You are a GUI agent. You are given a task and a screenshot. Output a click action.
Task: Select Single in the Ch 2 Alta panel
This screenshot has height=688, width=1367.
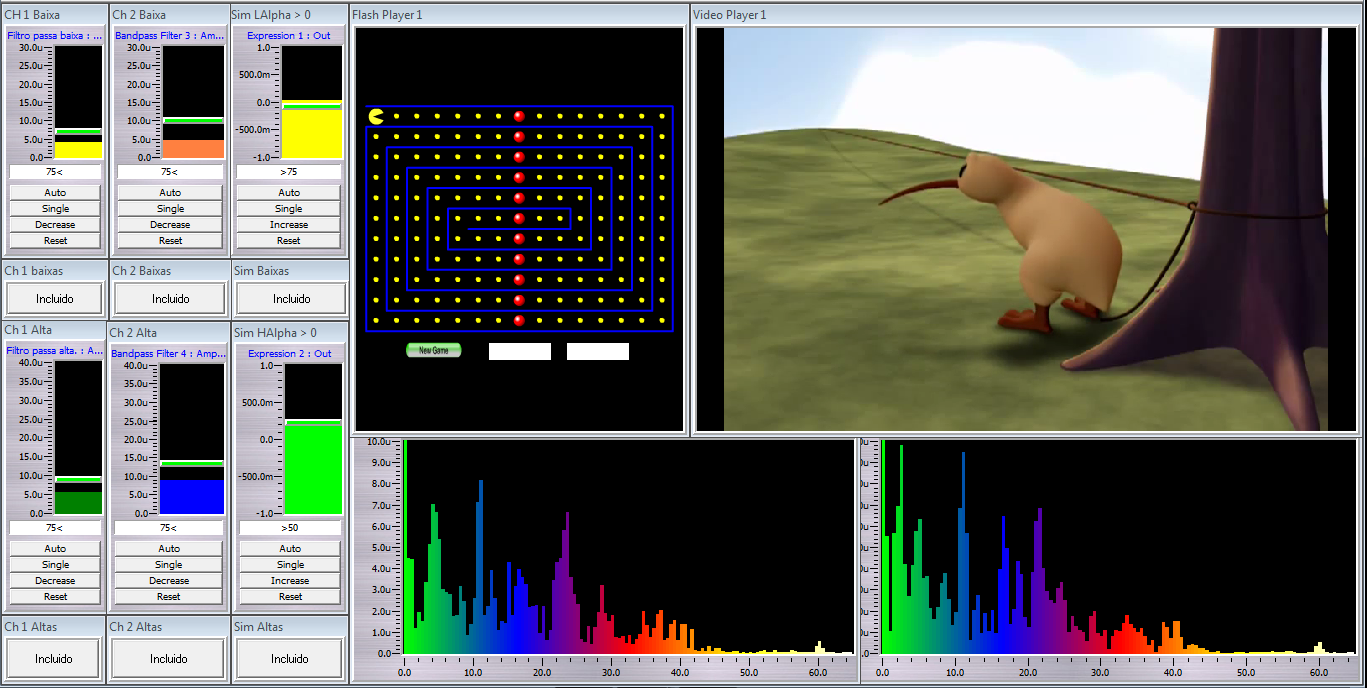(169, 564)
